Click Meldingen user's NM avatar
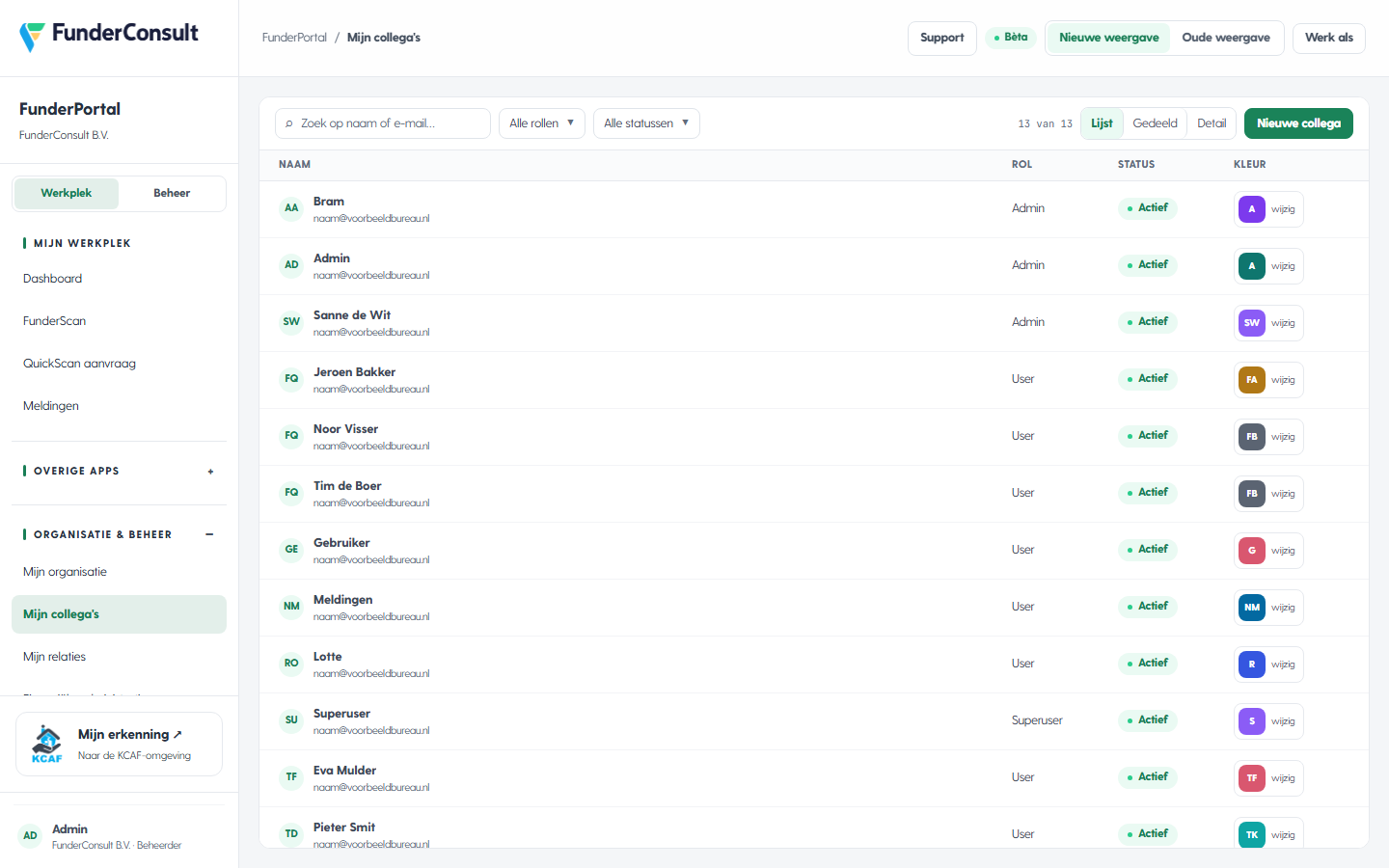The width and height of the screenshot is (1389, 868). 291,607
